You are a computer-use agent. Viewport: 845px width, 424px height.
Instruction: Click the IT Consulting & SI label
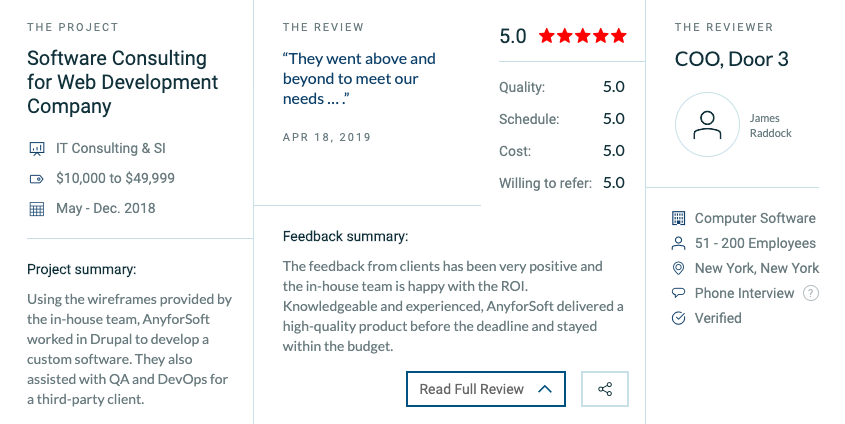(x=110, y=148)
